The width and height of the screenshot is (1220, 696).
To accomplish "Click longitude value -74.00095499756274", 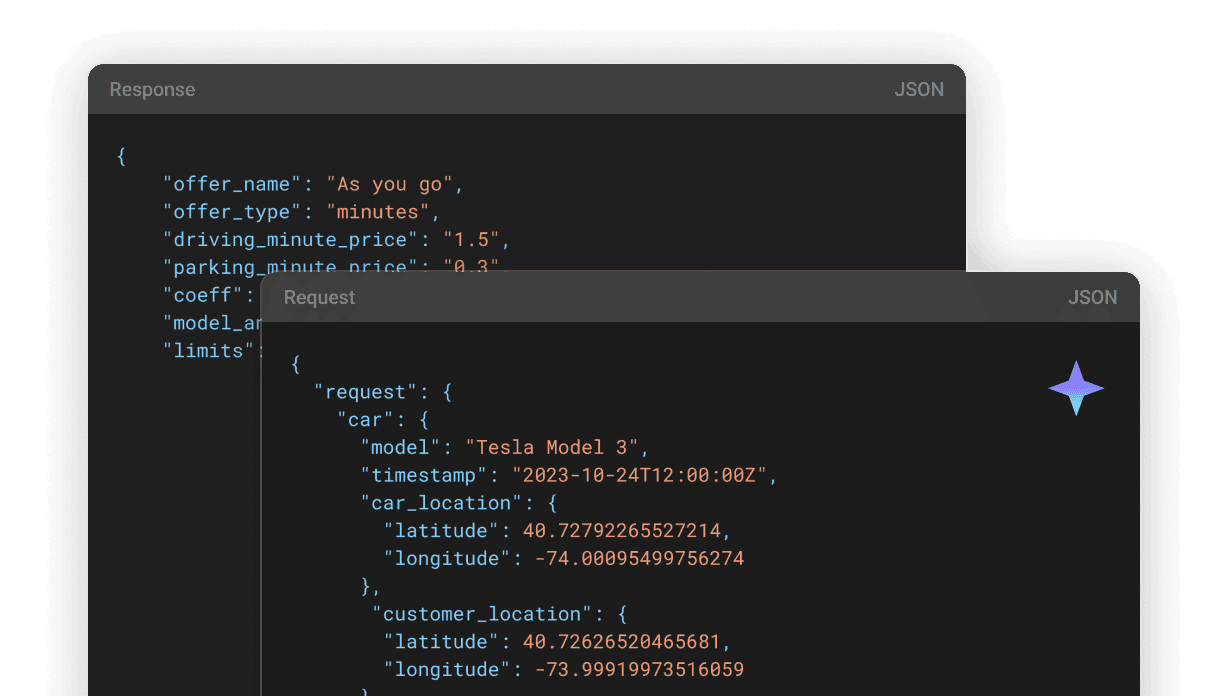I will pos(639,559).
